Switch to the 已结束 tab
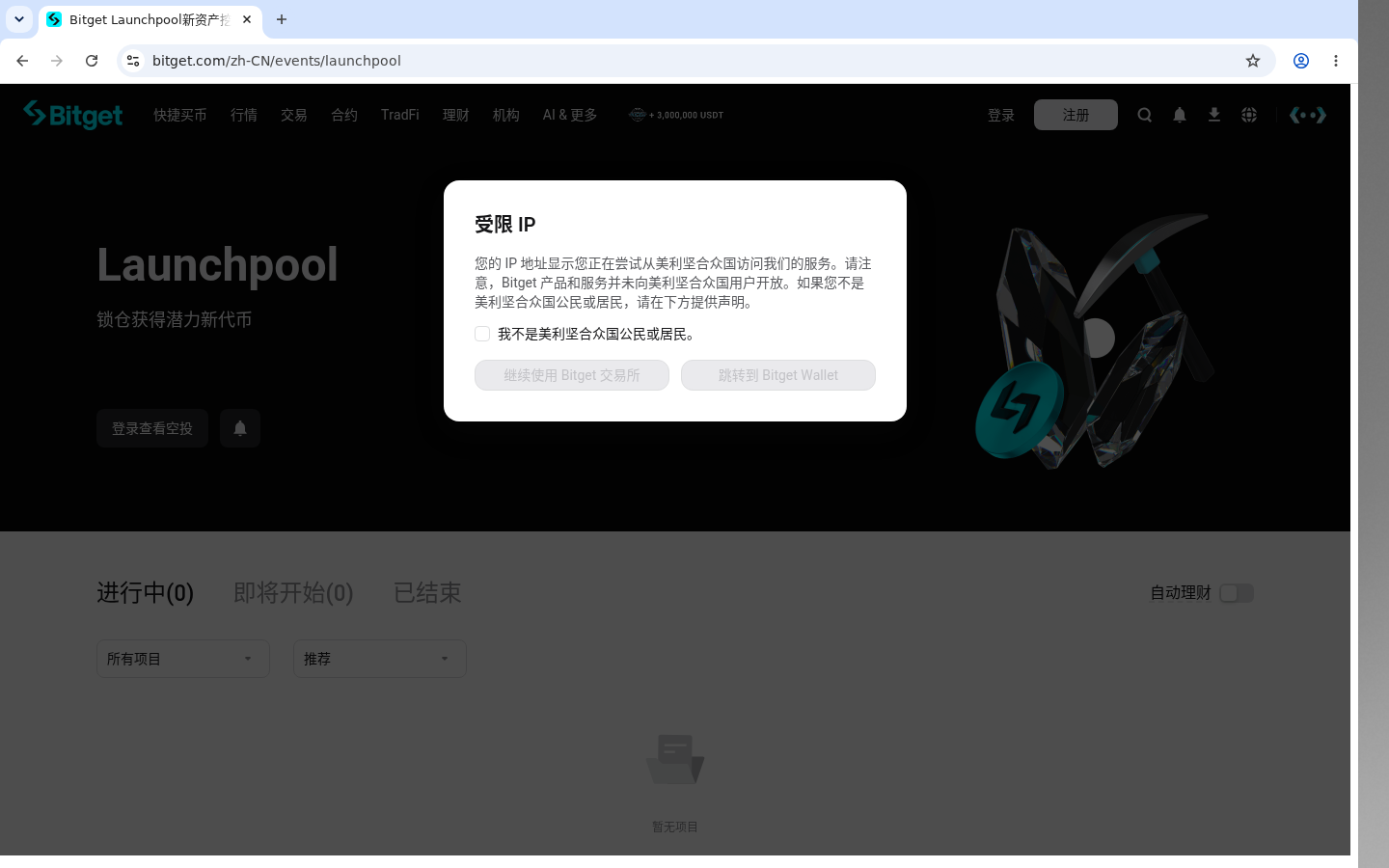Viewport: 1389px width, 868px height. pos(427,592)
